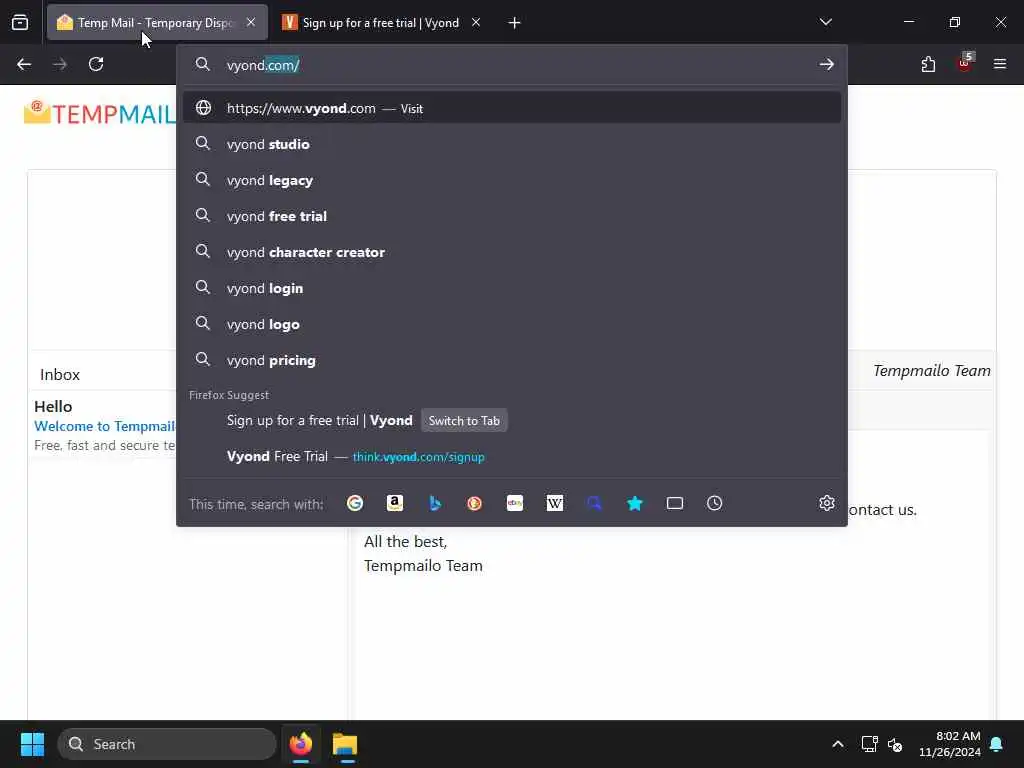Click the Welcome to Tempmail subject link
This screenshot has width=1024, height=768.
(x=104, y=426)
